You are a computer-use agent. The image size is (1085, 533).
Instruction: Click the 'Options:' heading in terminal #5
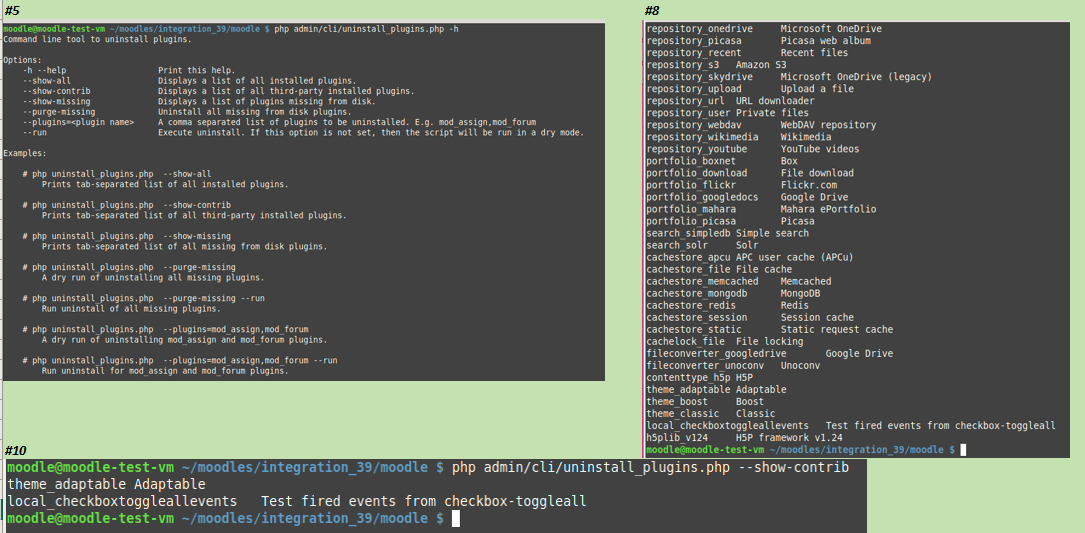tap(22, 60)
